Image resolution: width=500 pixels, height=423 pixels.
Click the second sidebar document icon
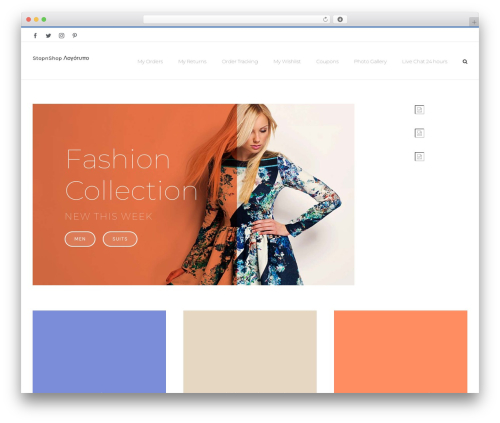[x=419, y=133]
